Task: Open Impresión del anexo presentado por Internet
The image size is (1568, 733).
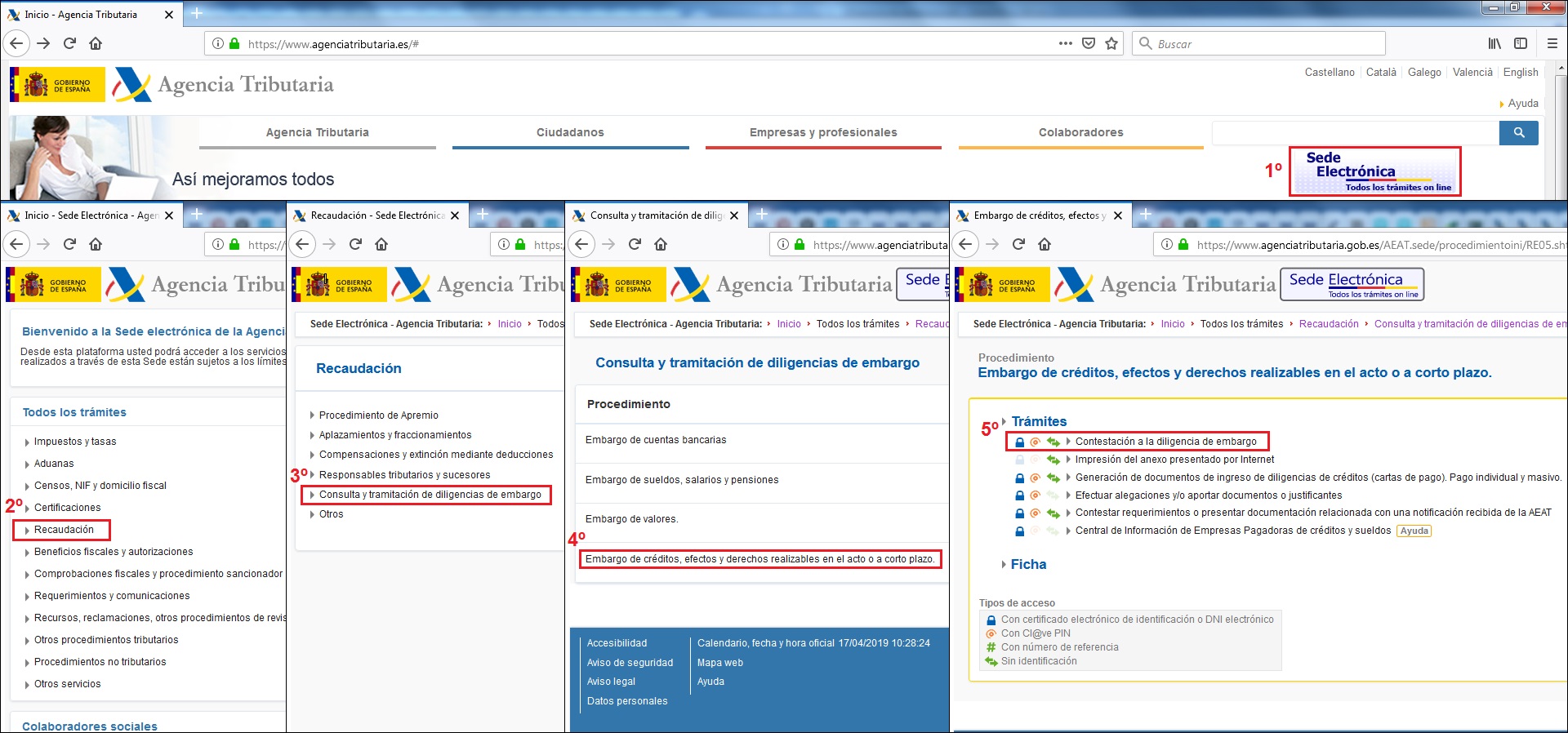Action: 1174,460
